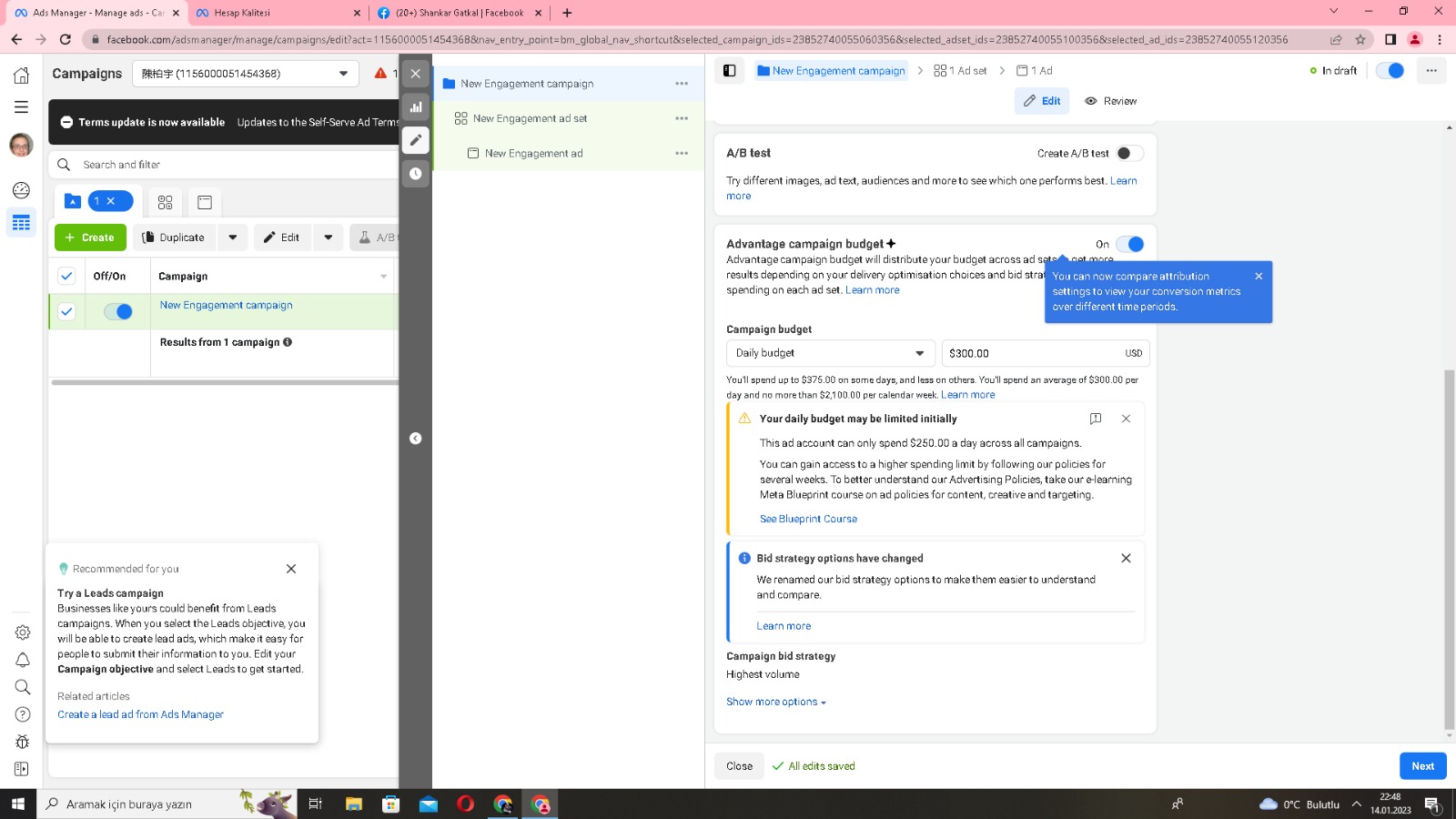Viewport: 1456px width, 819px height.
Task: Open Chrome from the Windows taskbar
Action: point(503,804)
